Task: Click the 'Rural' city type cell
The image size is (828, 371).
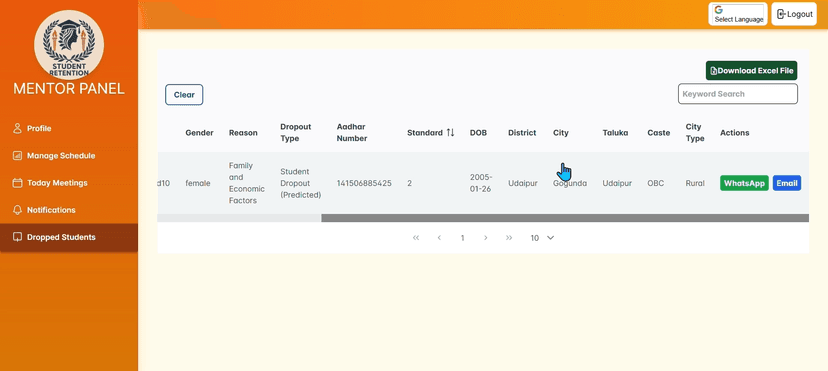Action: 695,183
